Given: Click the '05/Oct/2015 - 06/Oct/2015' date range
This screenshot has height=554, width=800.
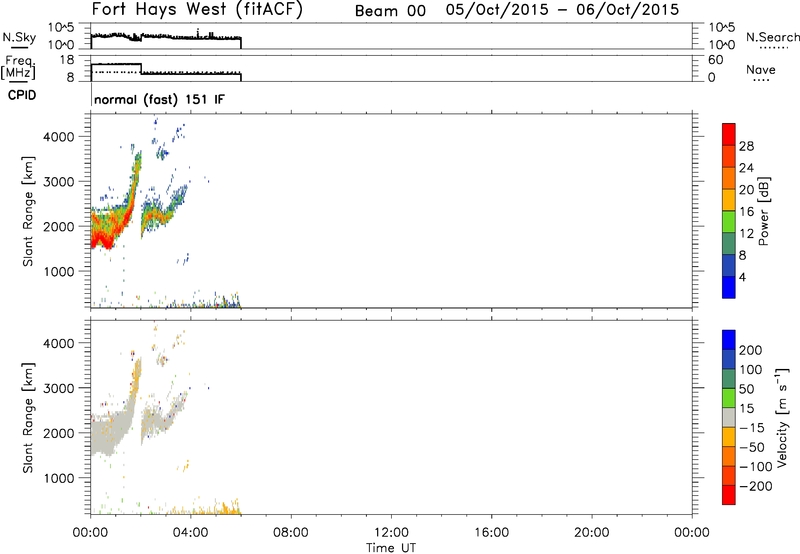Looking at the screenshot, I should pyautogui.click(x=562, y=10).
